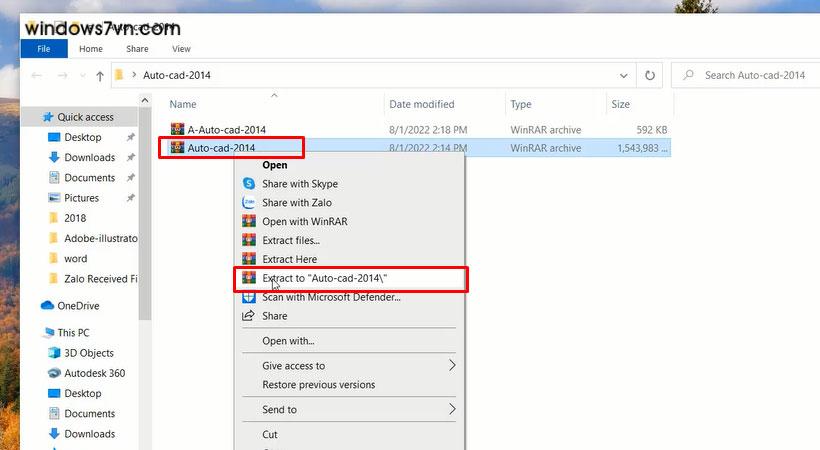820x450 pixels.
Task: Click the Share arrow icon in menu
Action: (249, 316)
